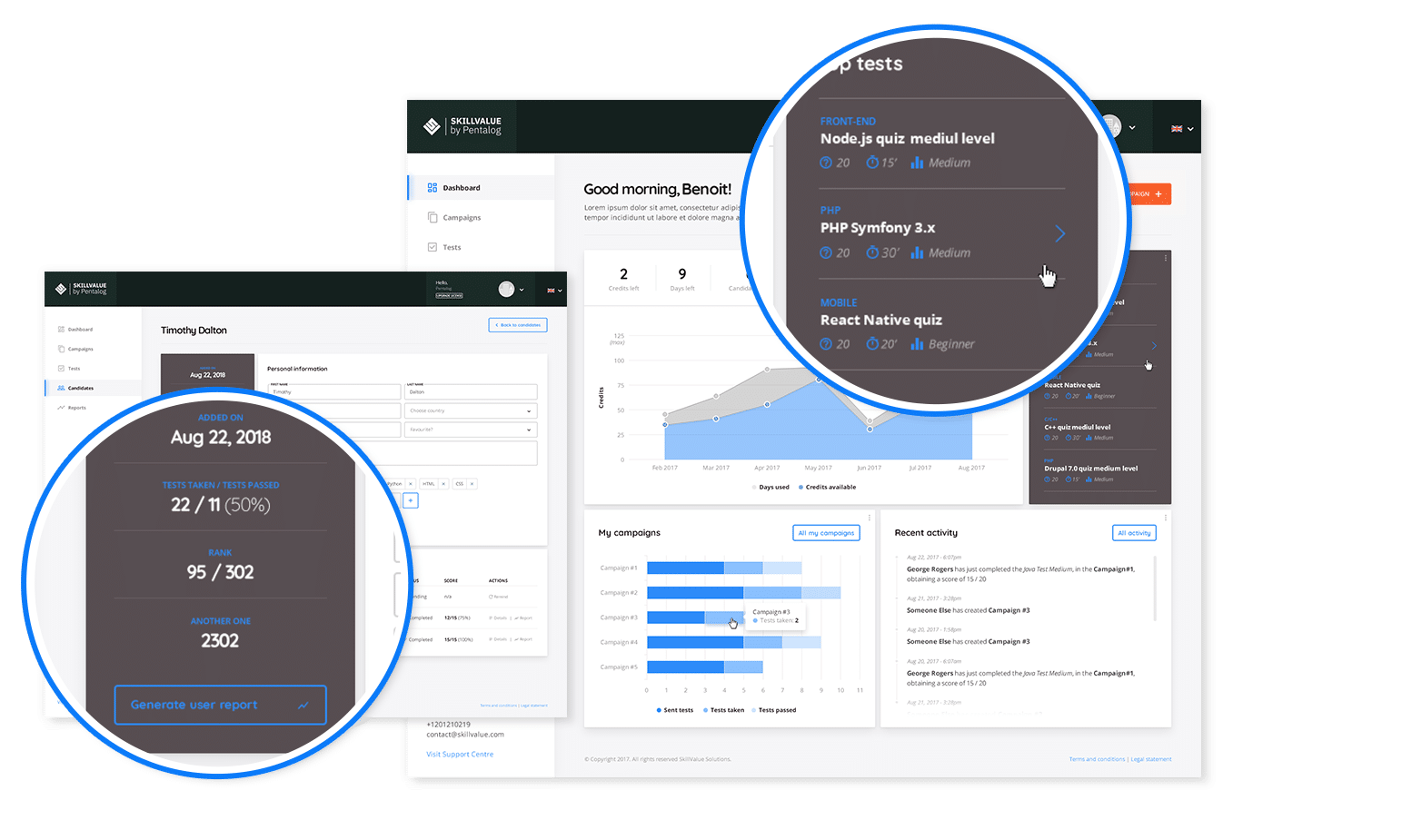Open the language flag dropdown in main header
Screen dimensions: 1422x840
1181,129
